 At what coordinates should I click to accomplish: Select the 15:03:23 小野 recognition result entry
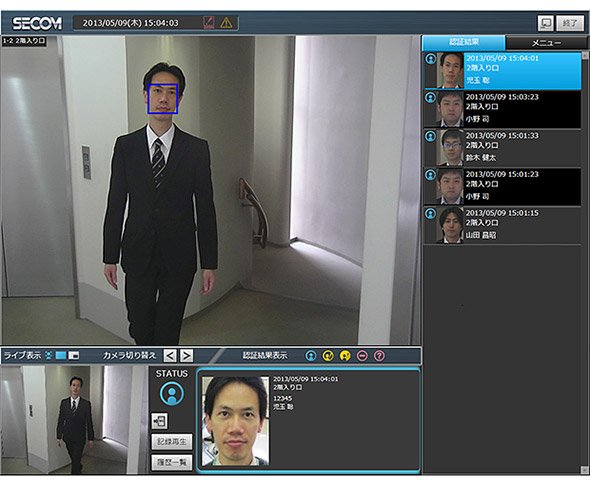pos(503,109)
